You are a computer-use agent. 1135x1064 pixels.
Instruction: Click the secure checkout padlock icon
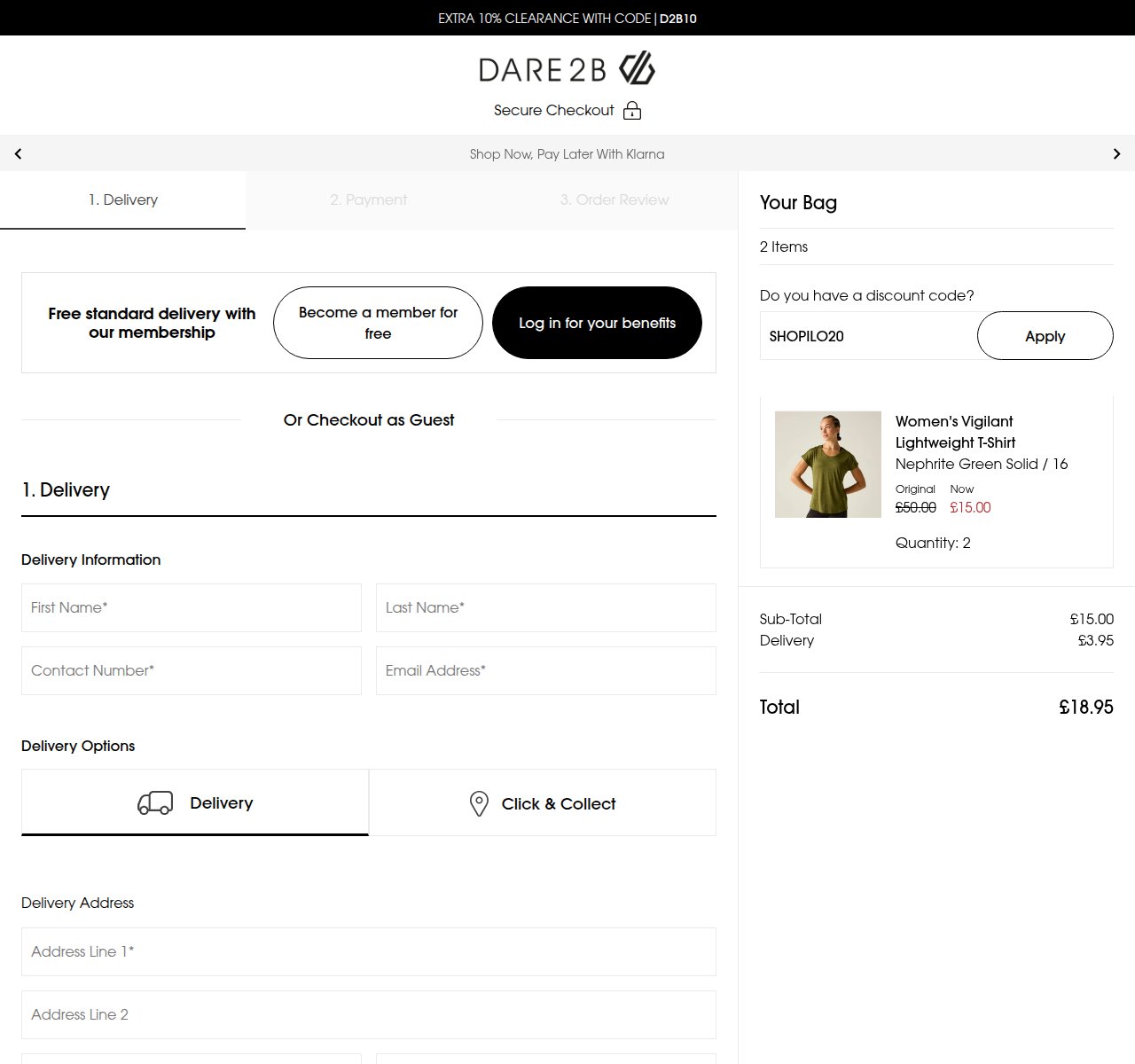click(632, 110)
